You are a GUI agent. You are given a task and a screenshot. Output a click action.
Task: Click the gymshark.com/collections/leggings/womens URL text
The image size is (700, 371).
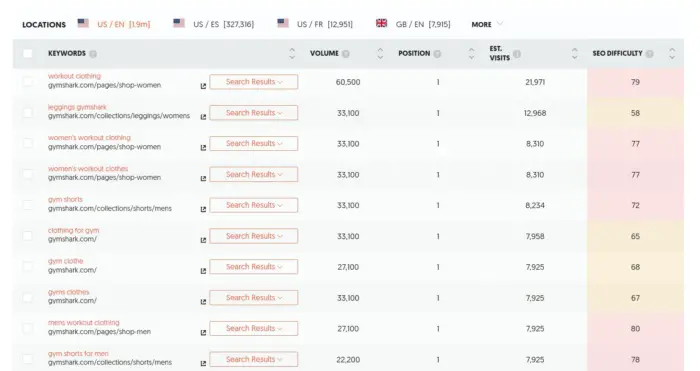(x=119, y=116)
